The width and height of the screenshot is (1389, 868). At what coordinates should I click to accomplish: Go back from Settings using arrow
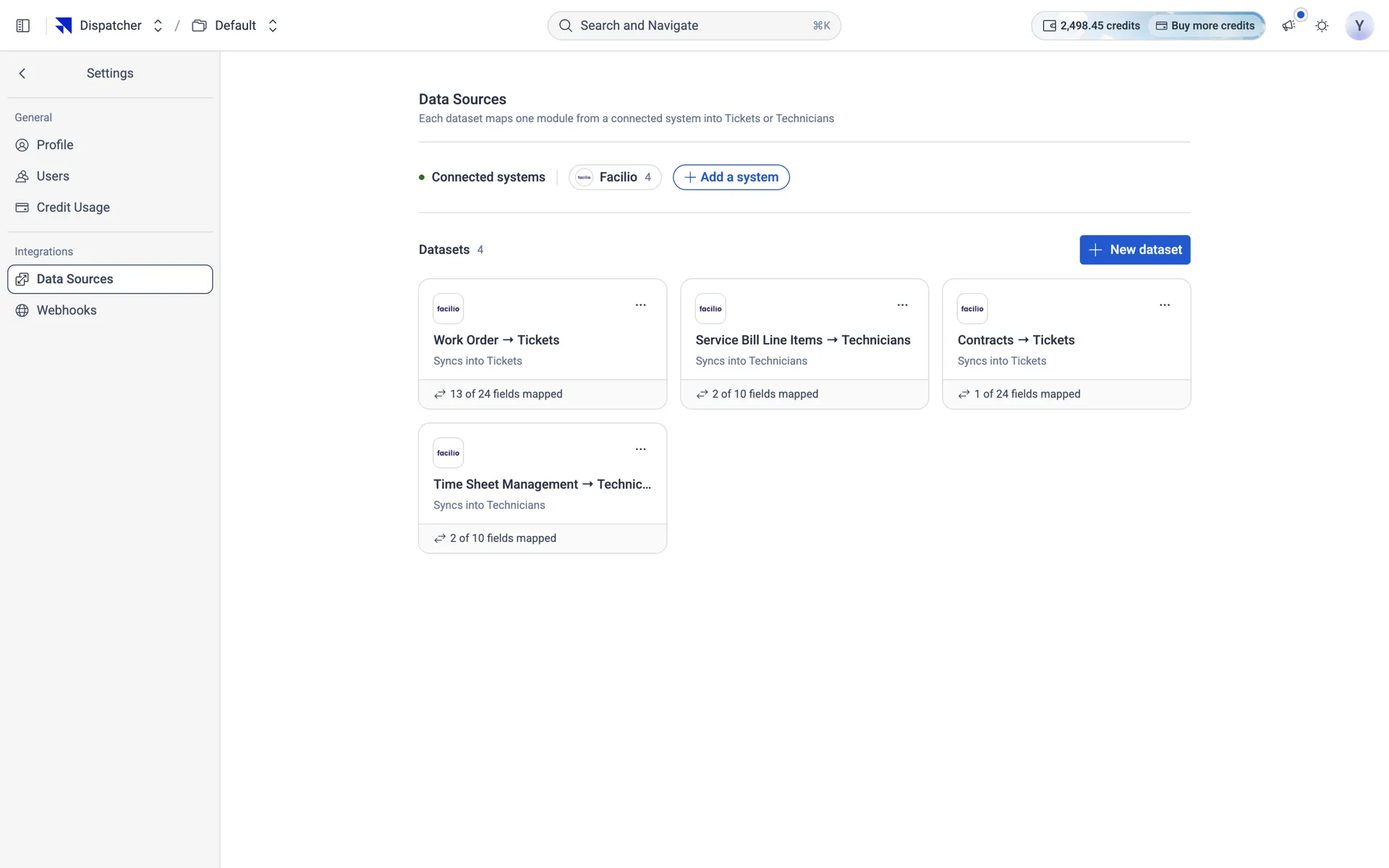[22, 73]
